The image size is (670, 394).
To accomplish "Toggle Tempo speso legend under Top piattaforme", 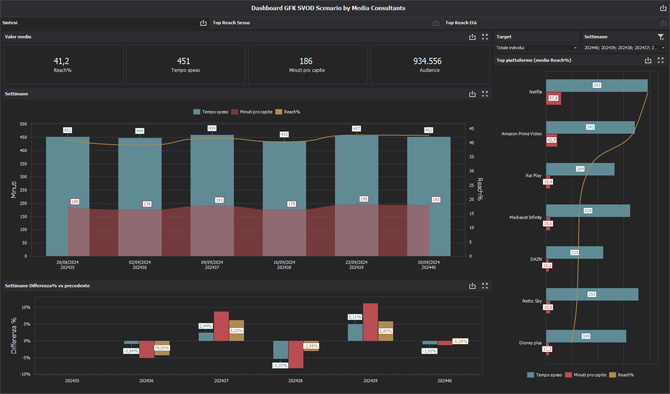I will click(x=544, y=375).
